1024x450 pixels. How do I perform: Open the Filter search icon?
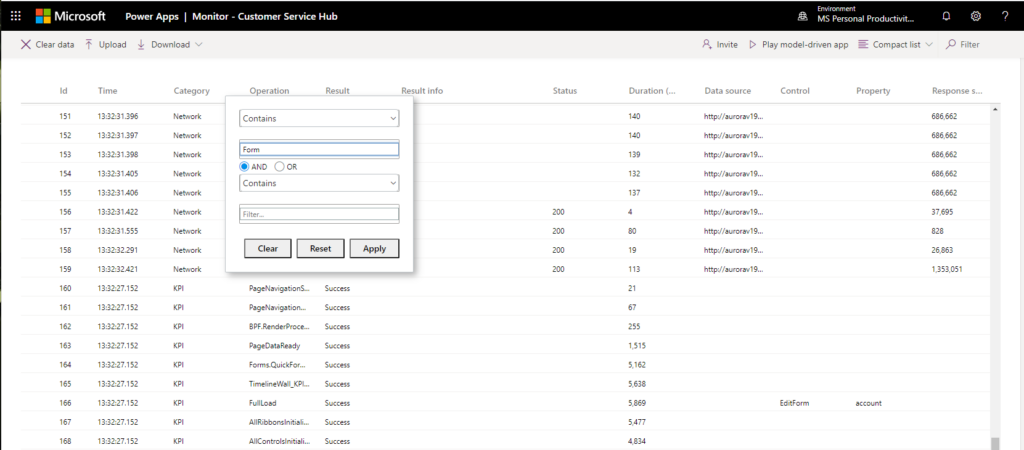click(951, 45)
